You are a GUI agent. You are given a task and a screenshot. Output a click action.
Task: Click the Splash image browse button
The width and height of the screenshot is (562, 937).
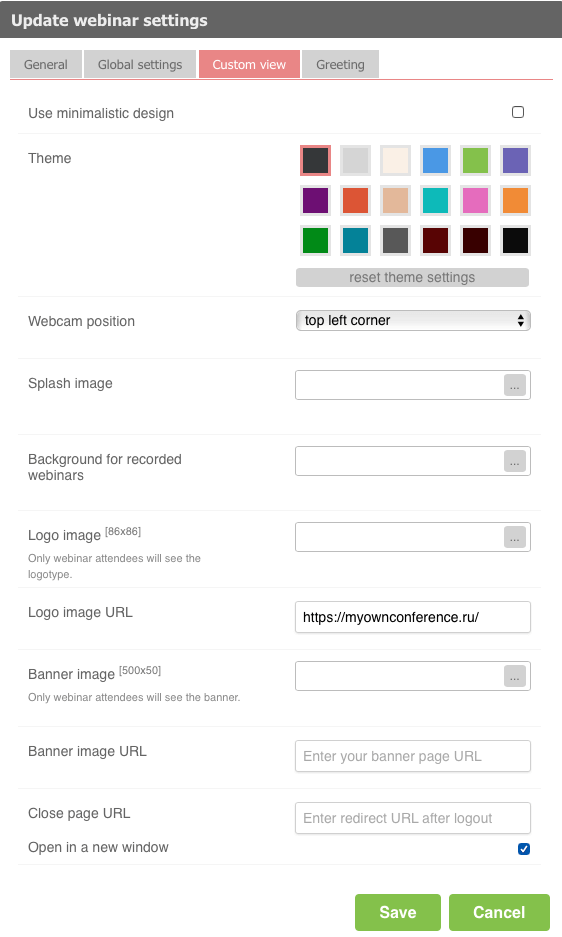pos(514,385)
